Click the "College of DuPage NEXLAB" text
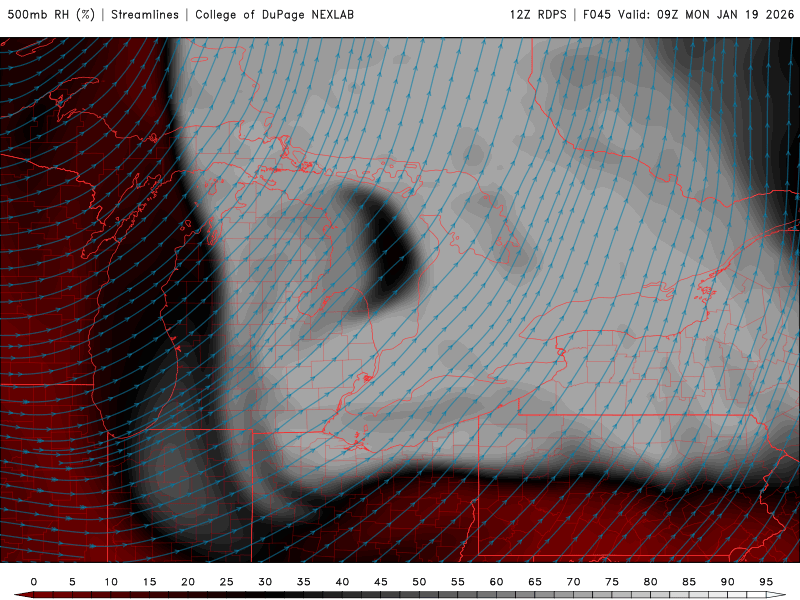The height and width of the screenshot is (600, 800). [x=274, y=15]
